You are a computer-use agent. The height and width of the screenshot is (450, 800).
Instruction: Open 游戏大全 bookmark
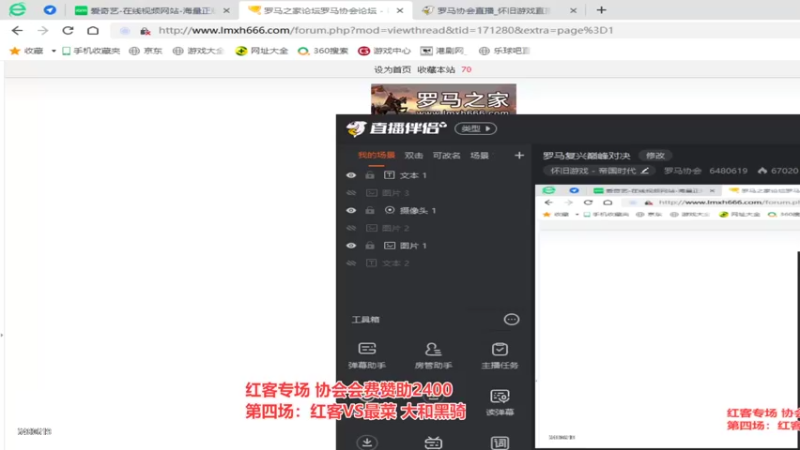pos(198,51)
